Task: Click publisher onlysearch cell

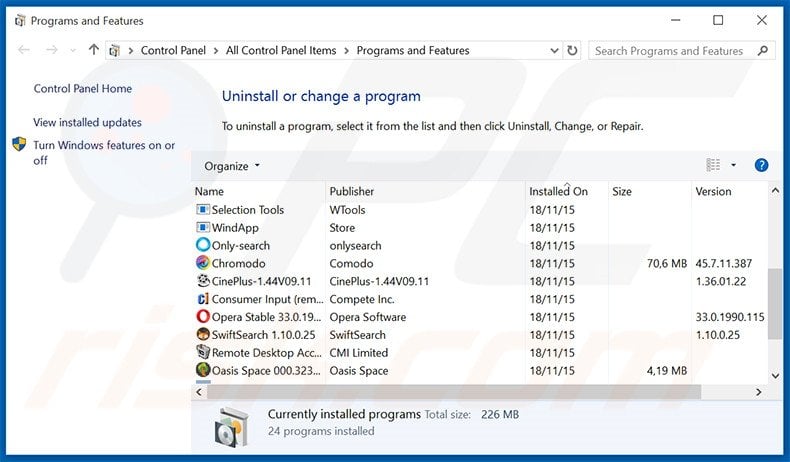Action: [x=355, y=246]
